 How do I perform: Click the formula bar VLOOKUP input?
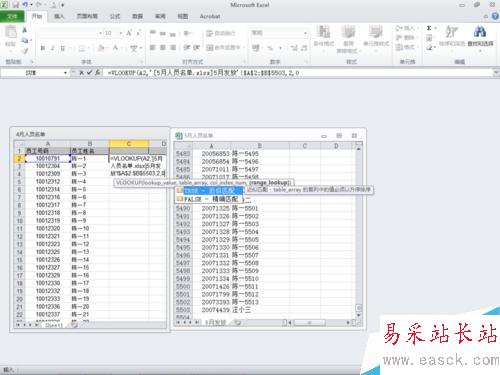[298, 72]
